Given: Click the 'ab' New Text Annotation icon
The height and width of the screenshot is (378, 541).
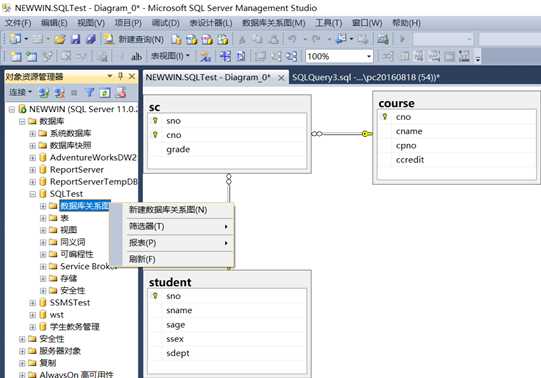Looking at the screenshot, I should click(136, 56).
